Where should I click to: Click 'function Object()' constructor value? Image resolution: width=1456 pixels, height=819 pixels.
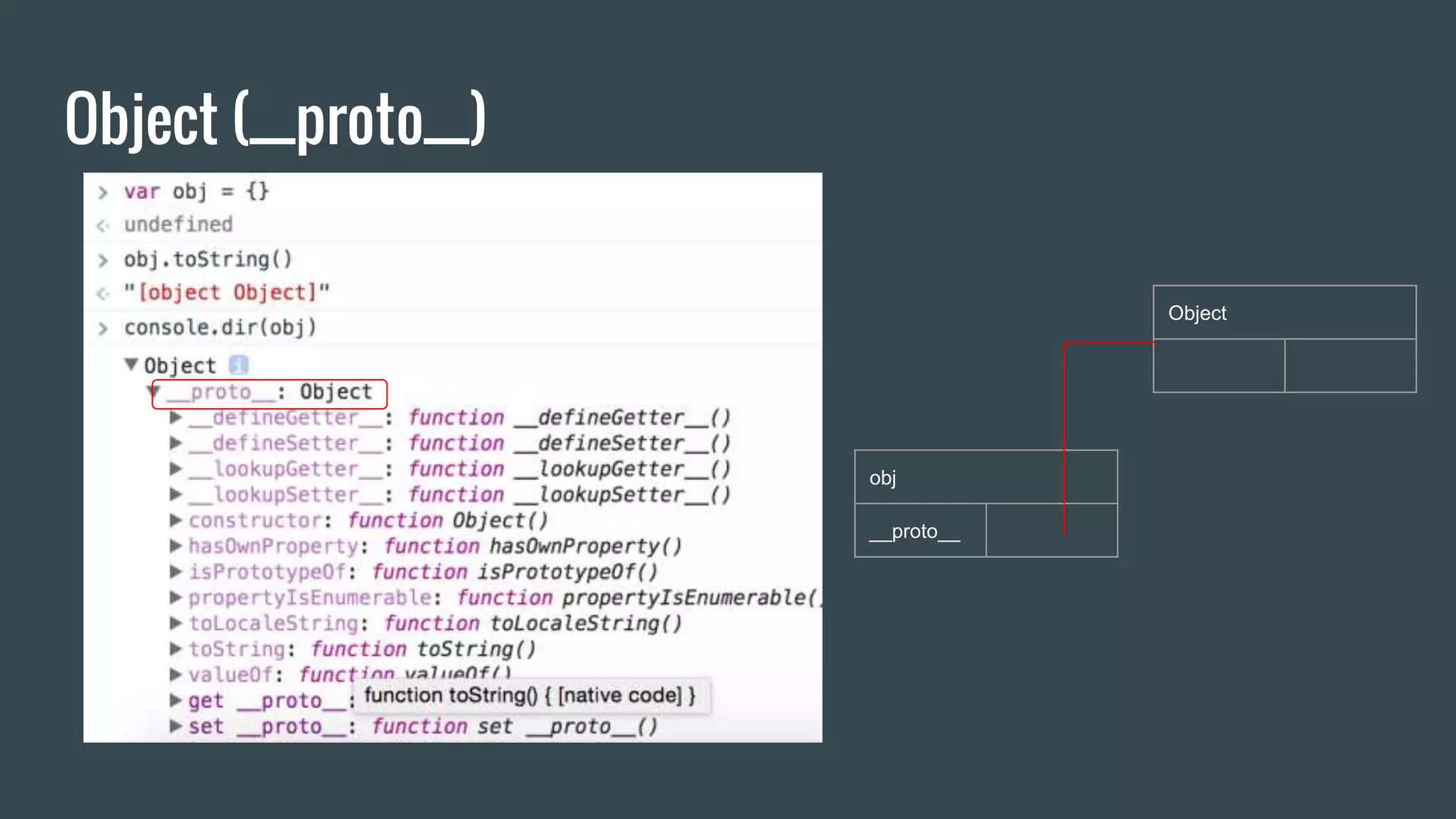(x=448, y=520)
